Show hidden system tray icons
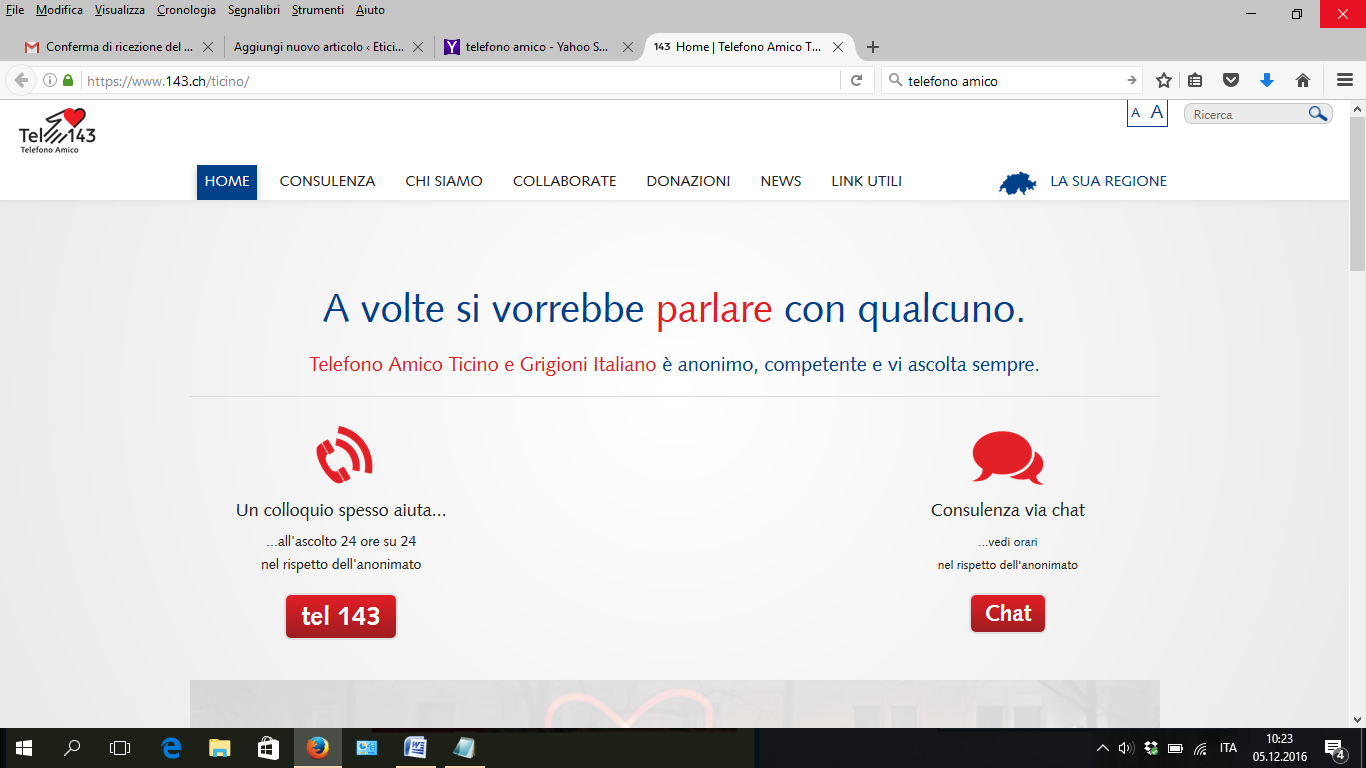The width and height of the screenshot is (1366, 768). 1102,748
